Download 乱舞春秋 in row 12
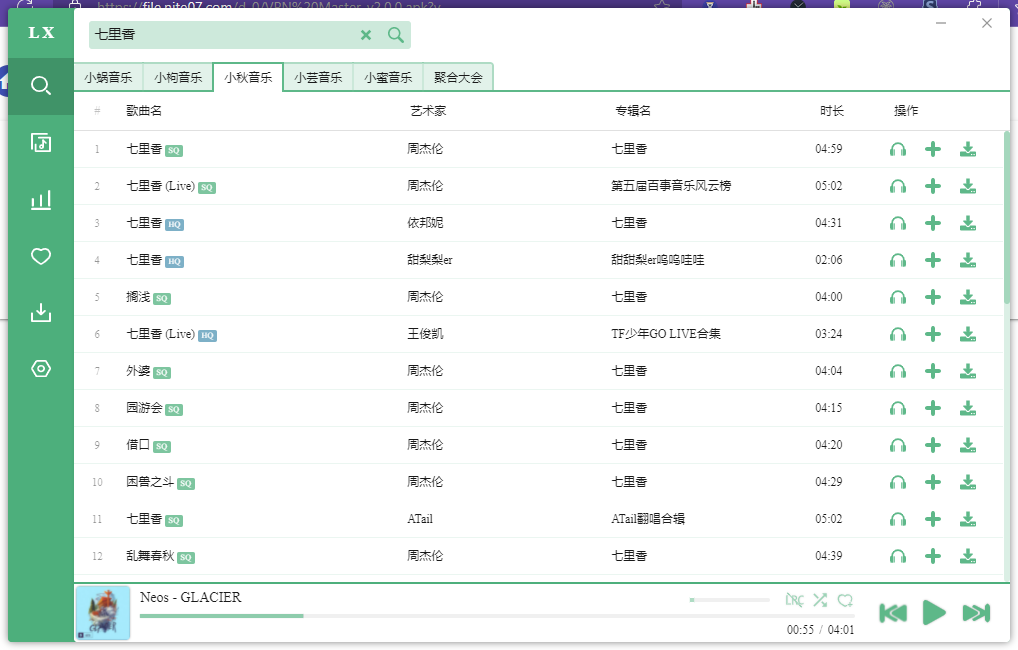The width and height of the screenshot is (1018, 650). click(968, 556)
